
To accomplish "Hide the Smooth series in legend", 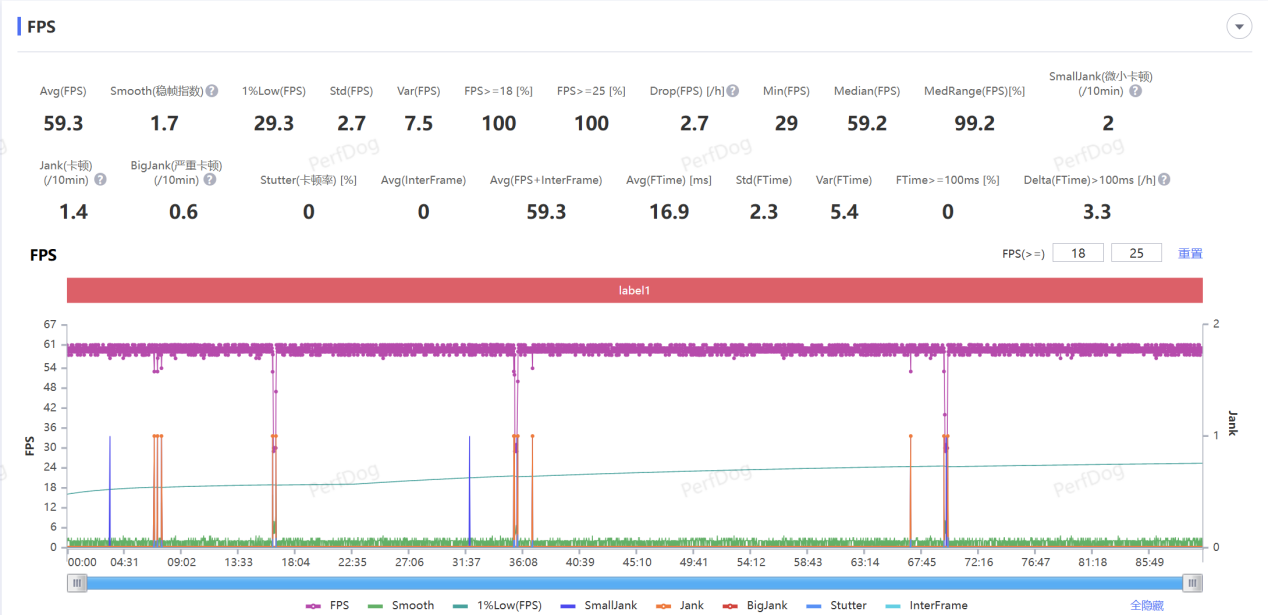I will tap(402, 605).
